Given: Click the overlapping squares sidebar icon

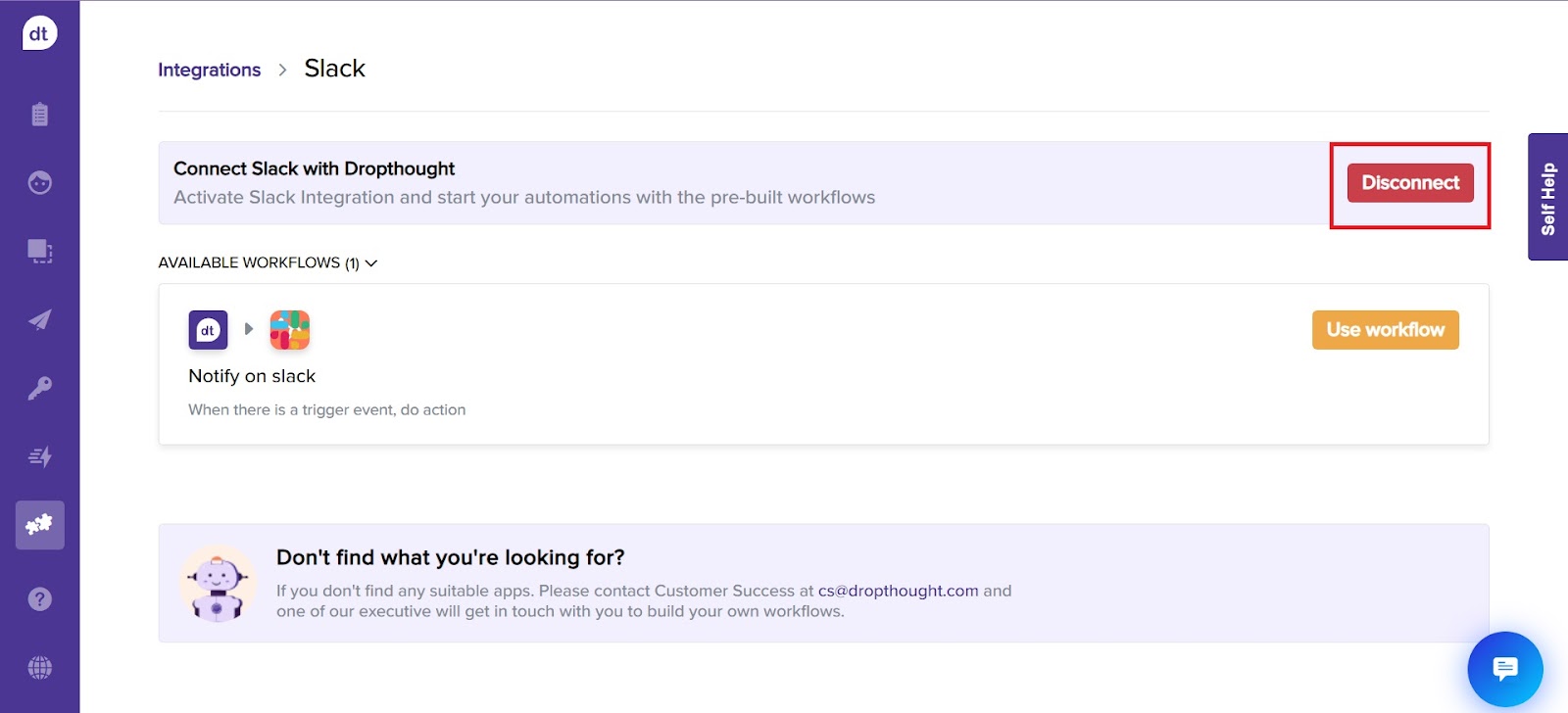Looking at the screenshot, I should click(39, 252).
